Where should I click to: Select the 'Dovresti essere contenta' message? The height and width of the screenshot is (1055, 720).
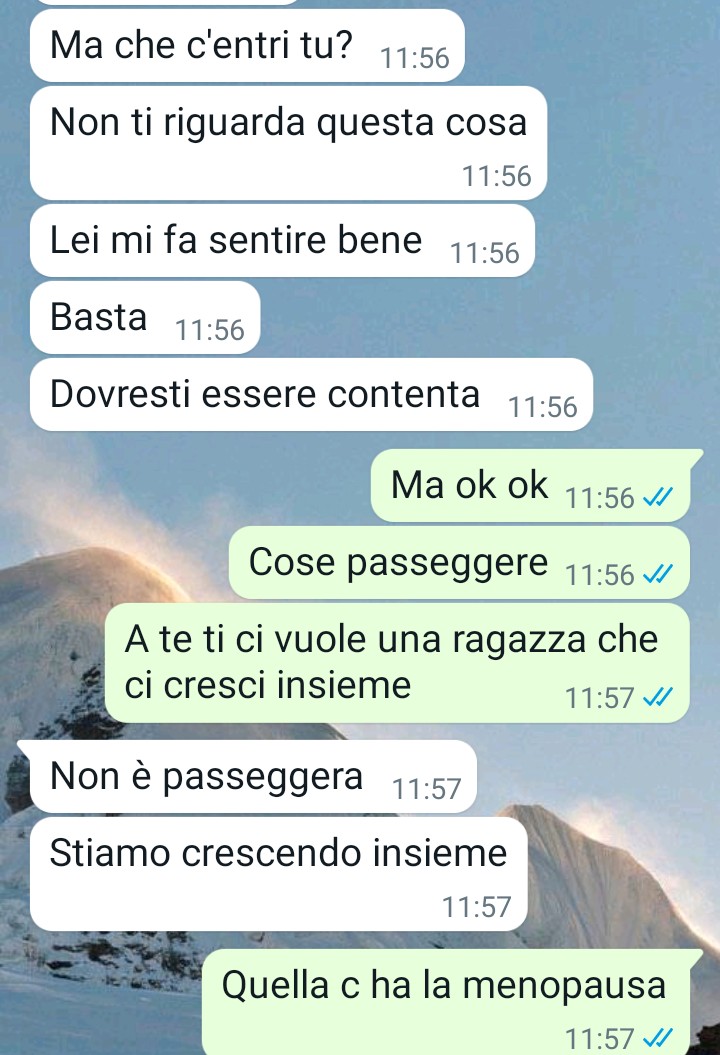(x=311, y=394)
